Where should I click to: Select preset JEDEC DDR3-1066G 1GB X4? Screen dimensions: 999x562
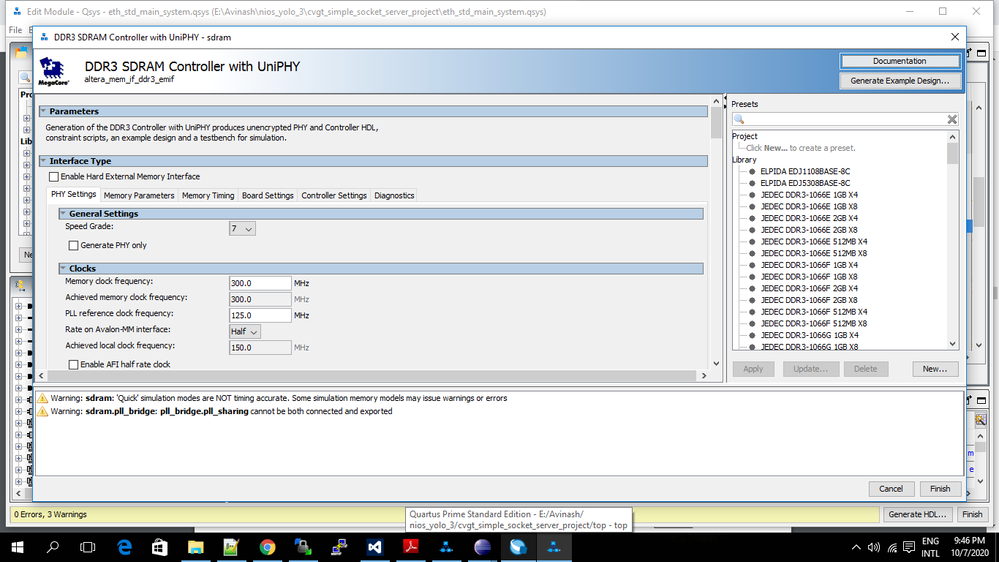click(x=809, y=335)
